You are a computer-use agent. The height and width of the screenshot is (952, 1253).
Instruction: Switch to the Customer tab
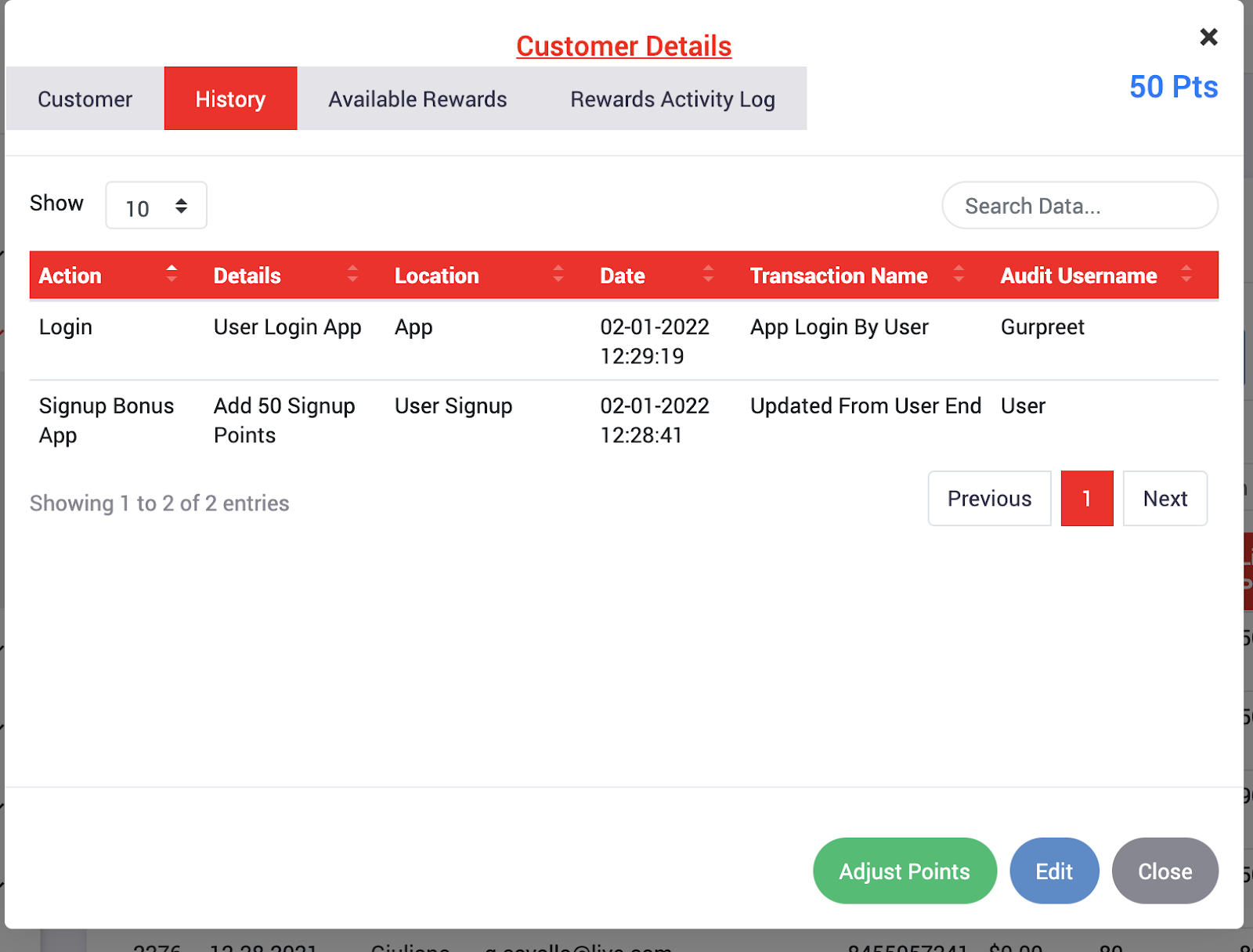coord(85,99)
